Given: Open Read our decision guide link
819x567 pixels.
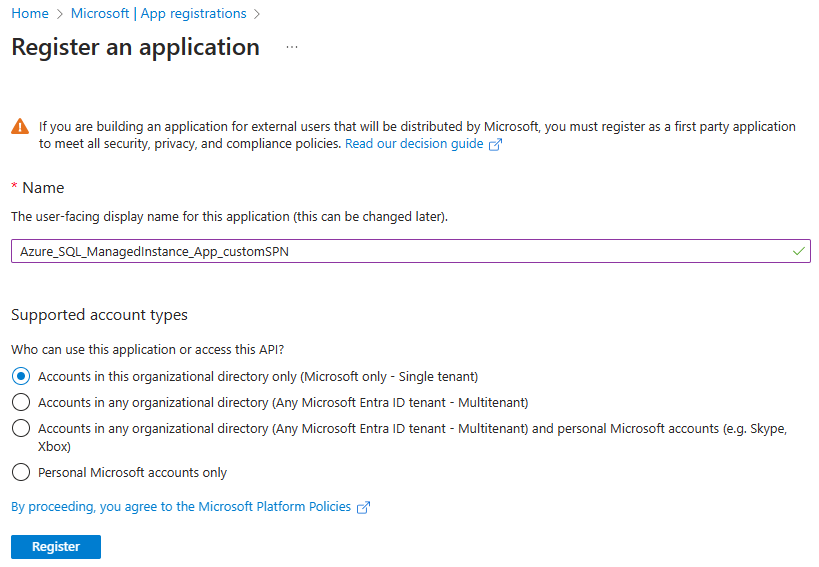Looking at the screenshot, I should [x=414, y=144].
